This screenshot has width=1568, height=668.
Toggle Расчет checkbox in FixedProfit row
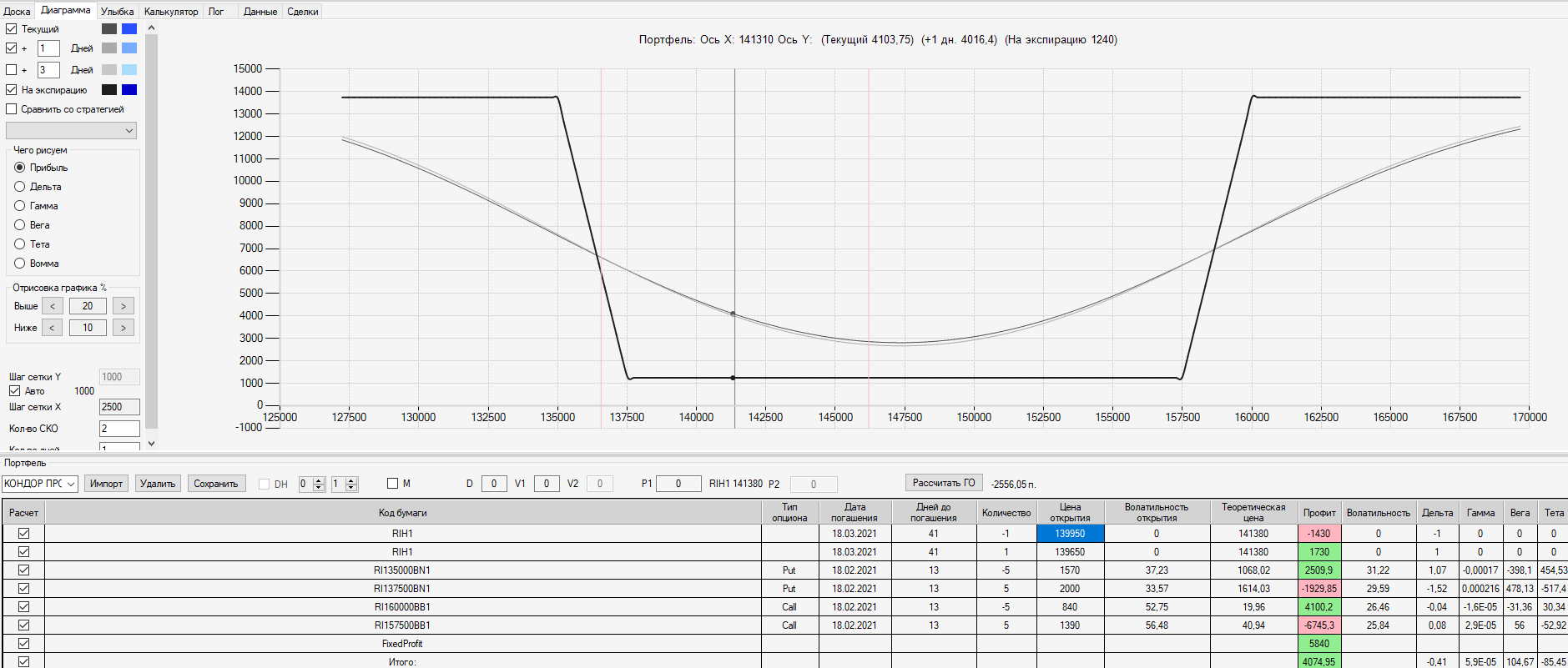[23, 644]
